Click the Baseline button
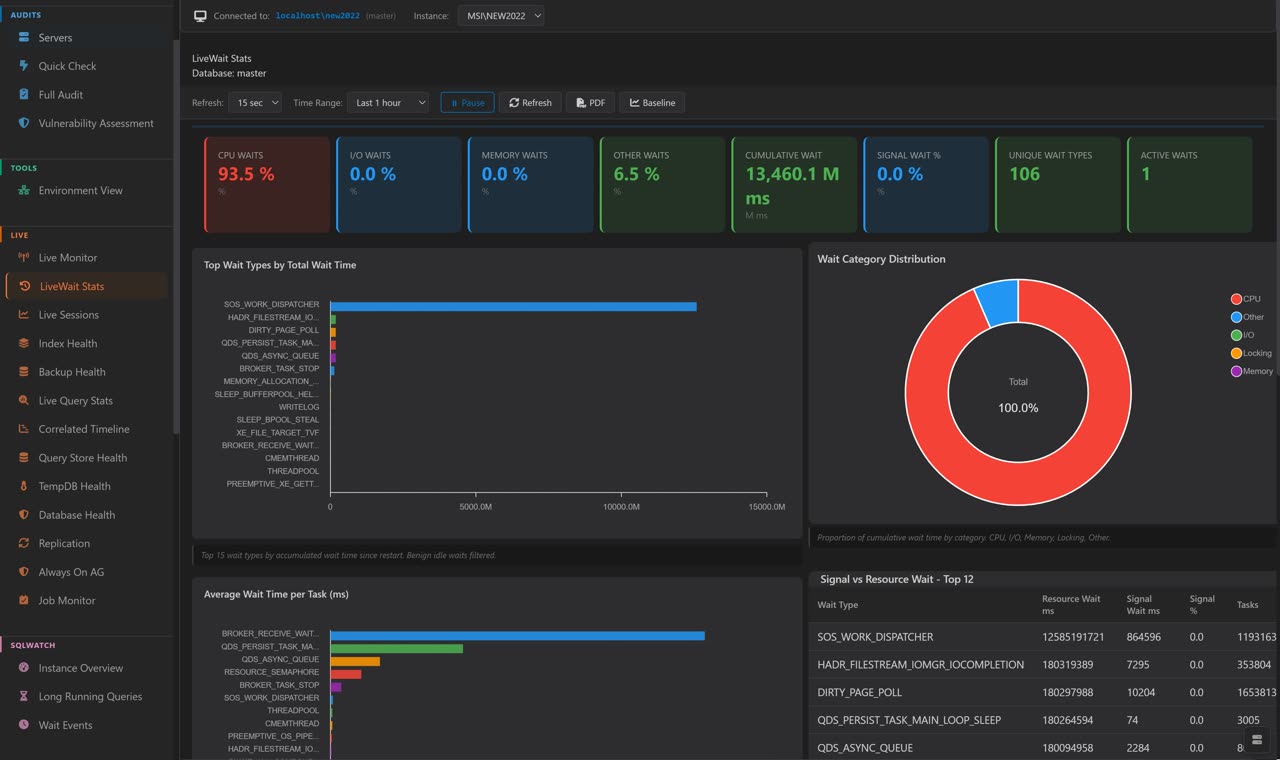This screenshot has height=760, width=1280. (x=651, y=101)
